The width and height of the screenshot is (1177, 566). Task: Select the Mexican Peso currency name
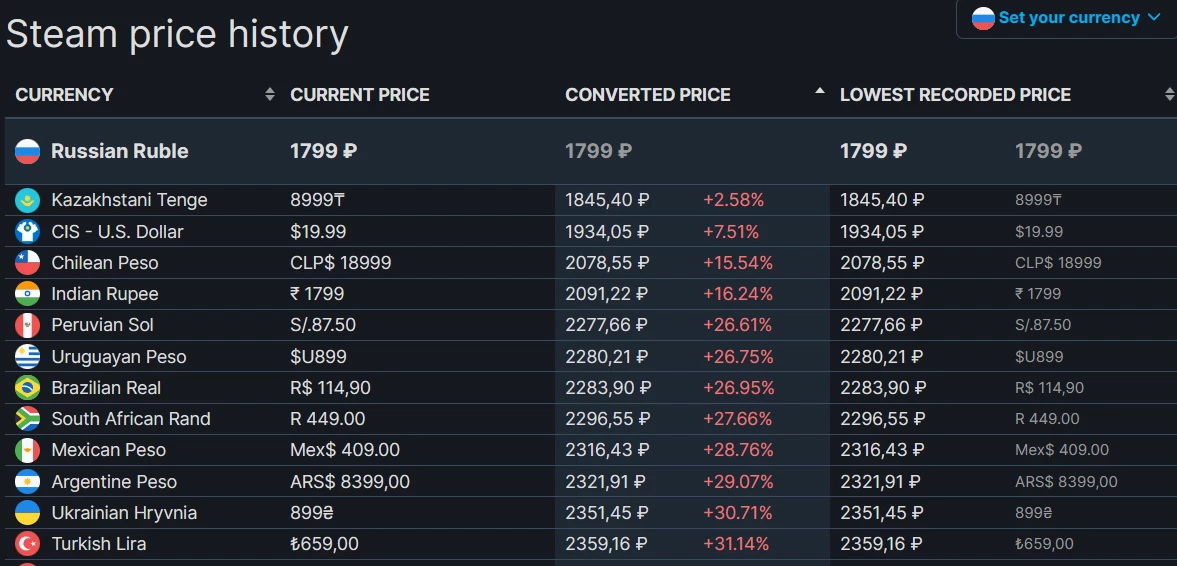[108, 450]
